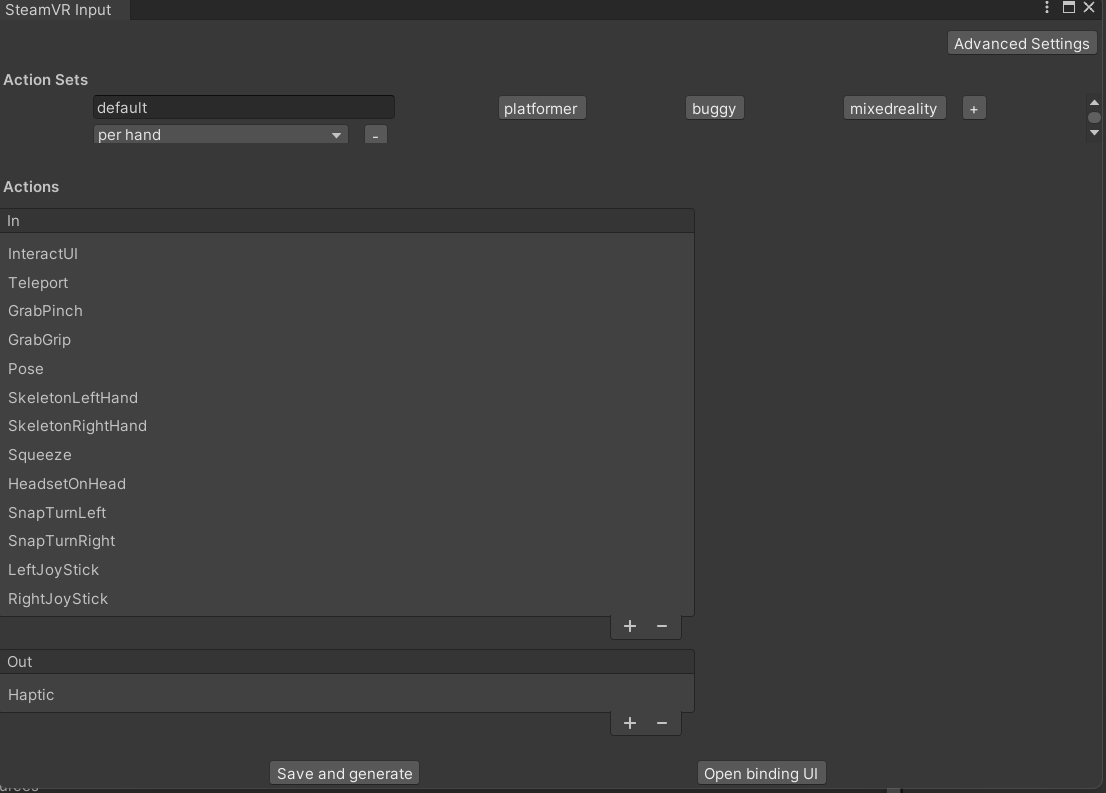The height and width of the screenshot is (793, 1106).
Task: Click Save and generate
Action: (344, 772)
